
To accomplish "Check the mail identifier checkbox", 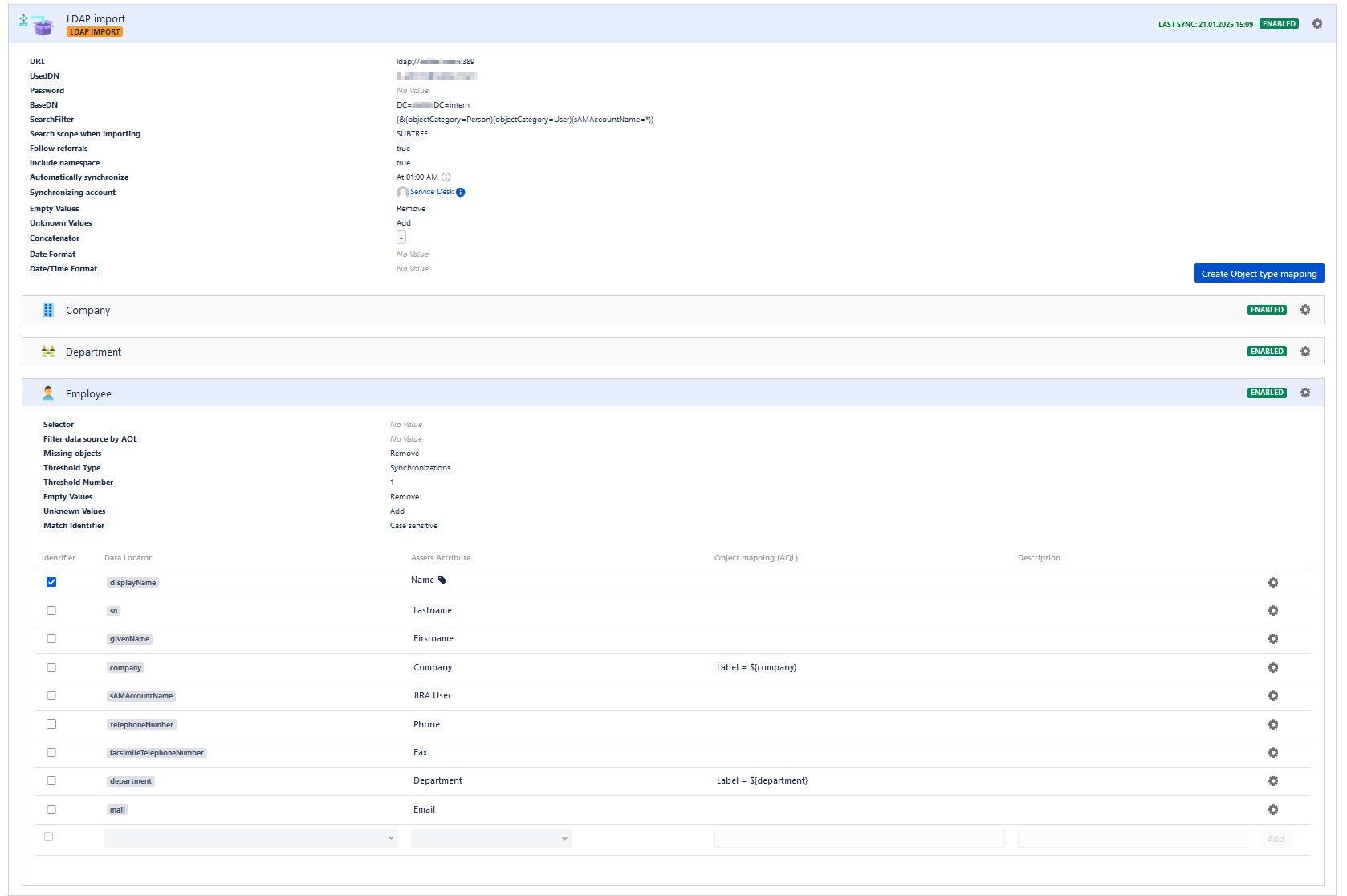I will 51,809.
